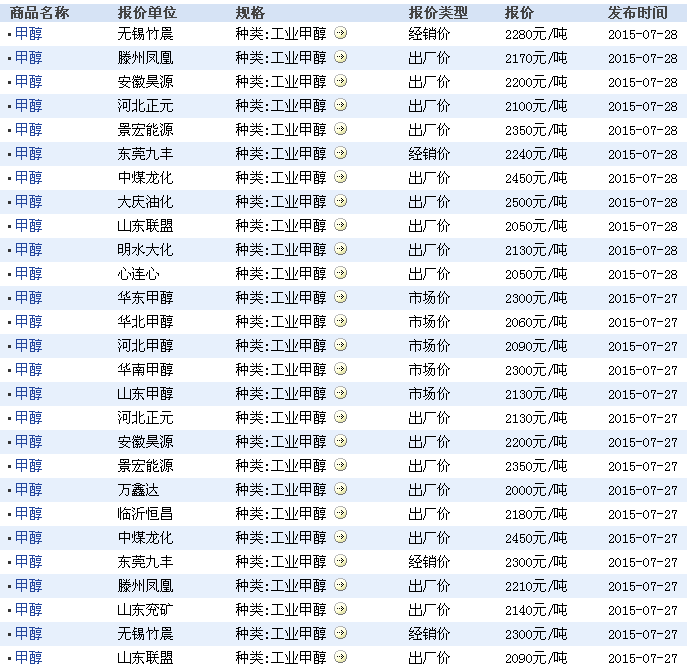Click arrow icon in 河北正元 2100元 row
687x669 pixels.
[340, 105]
